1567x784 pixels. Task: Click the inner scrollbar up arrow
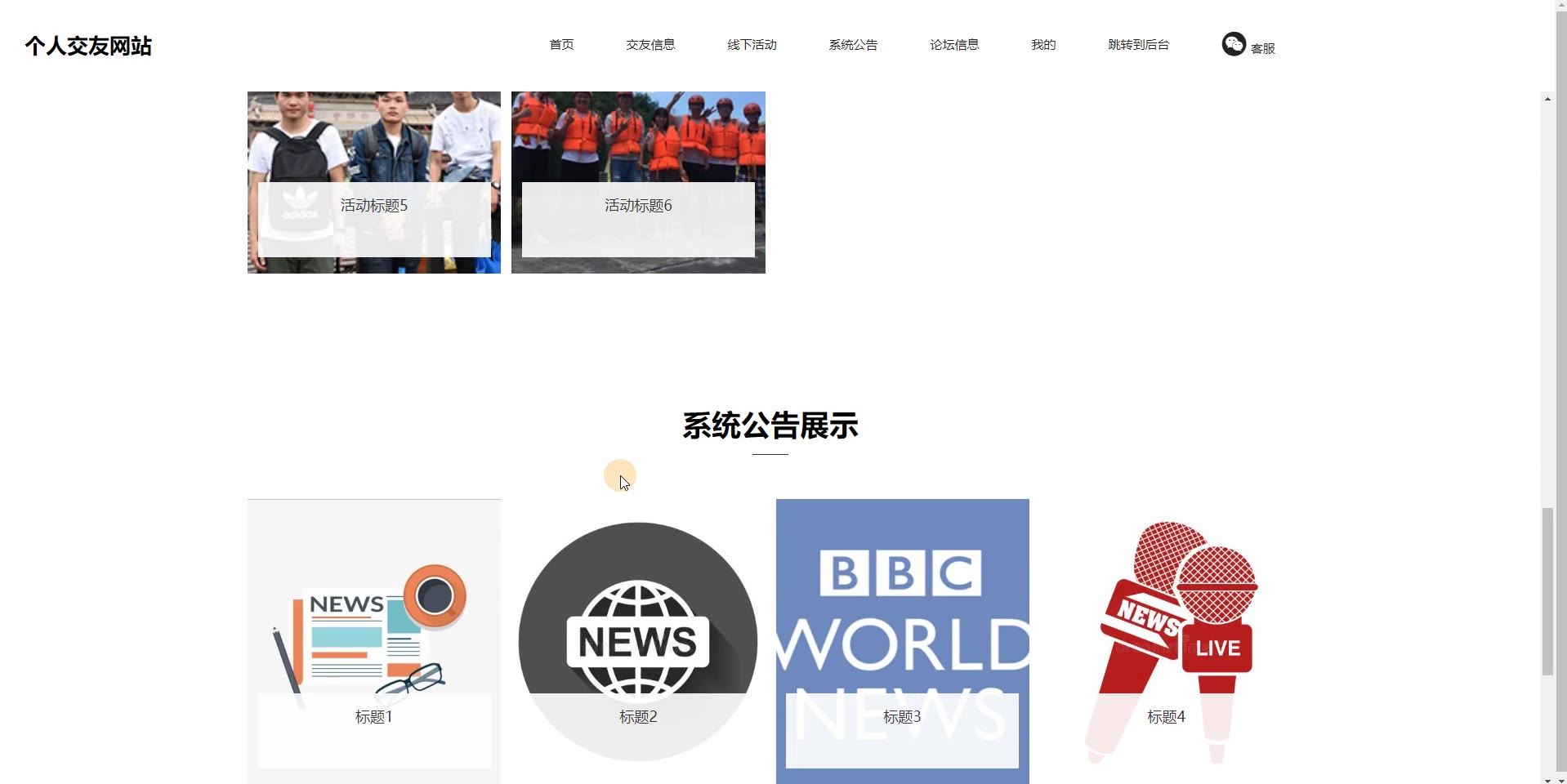click(x=1547, y=99)
